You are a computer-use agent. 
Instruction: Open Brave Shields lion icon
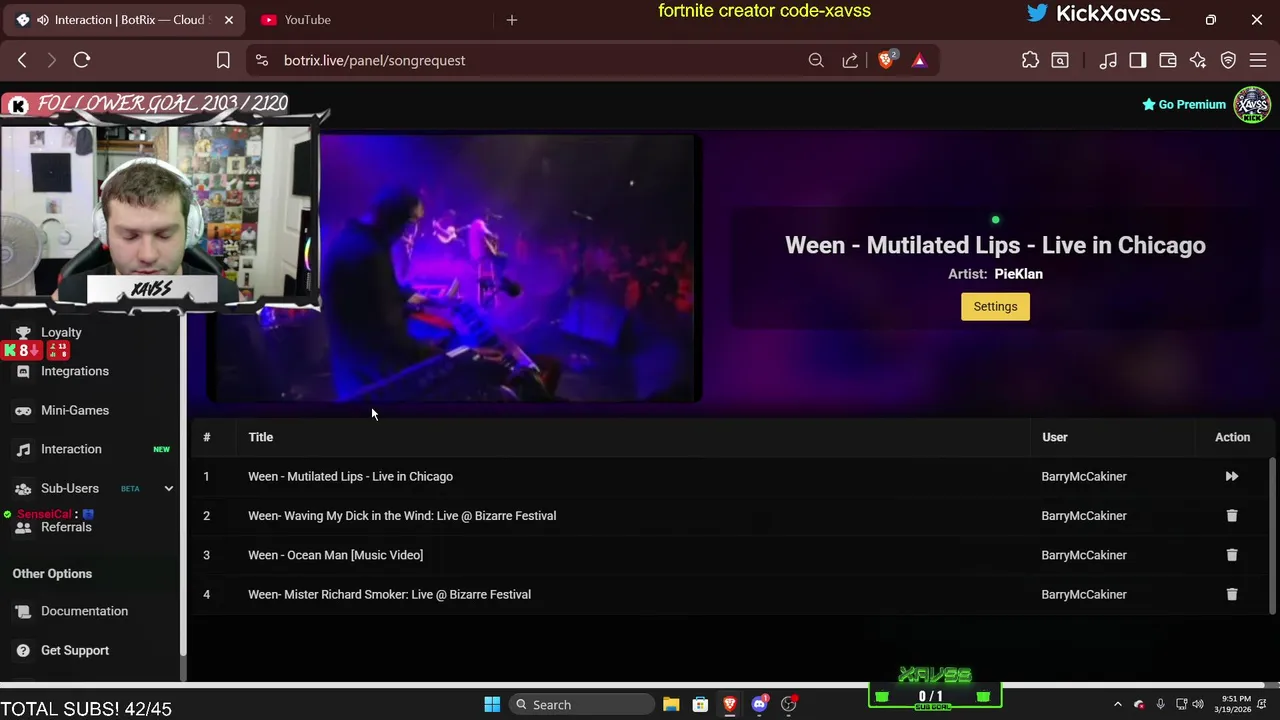click(x=886, y=60)
